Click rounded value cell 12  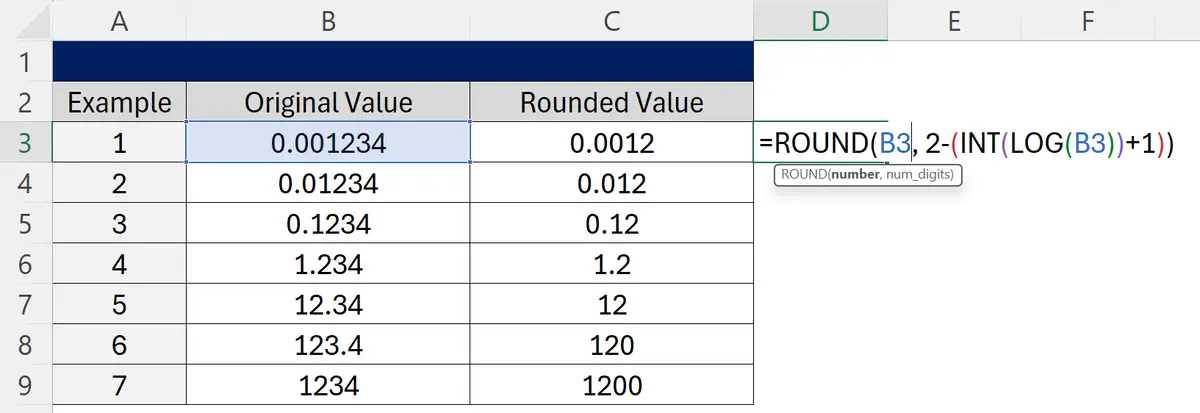point(611,305)
